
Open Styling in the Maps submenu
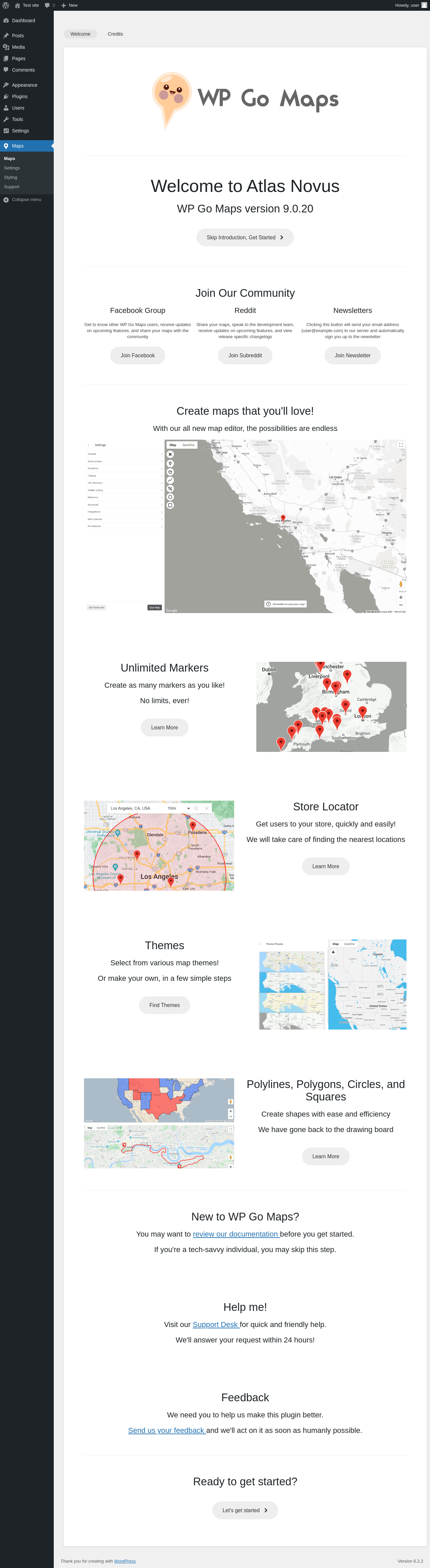point(10,178)
